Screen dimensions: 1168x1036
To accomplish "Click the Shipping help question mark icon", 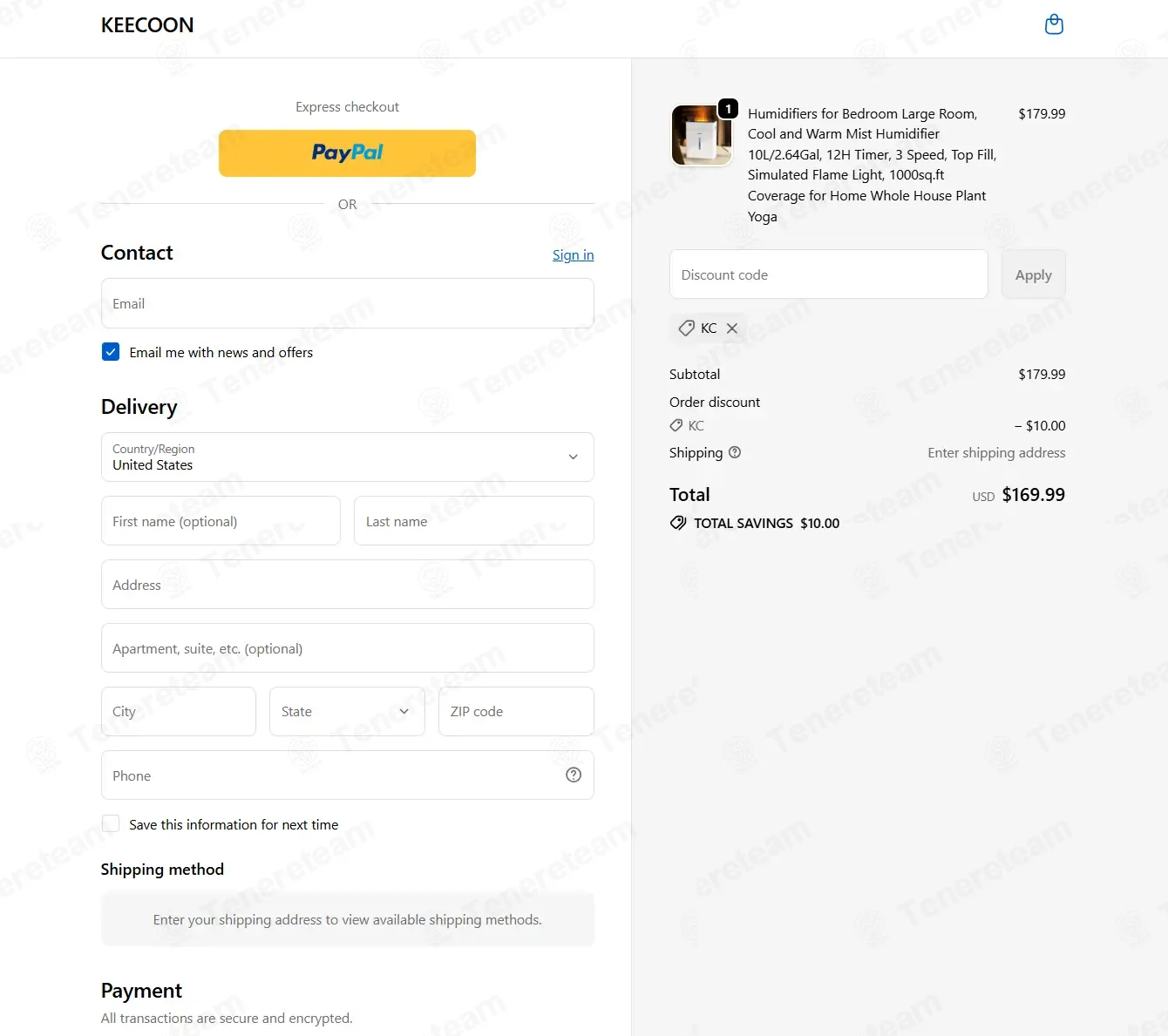I will click(x=735, y=452).
